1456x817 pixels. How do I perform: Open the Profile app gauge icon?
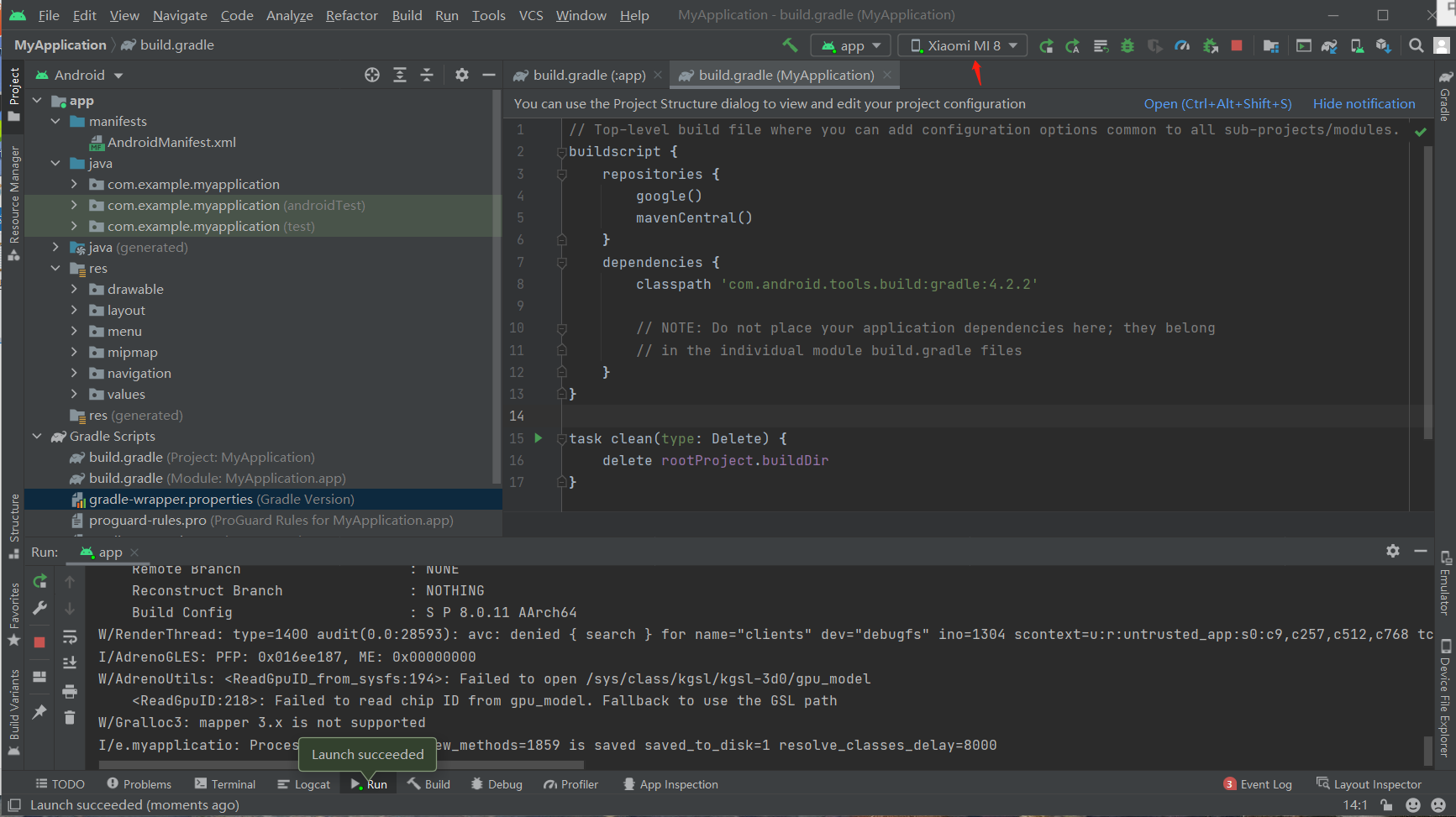point(1182,45)
